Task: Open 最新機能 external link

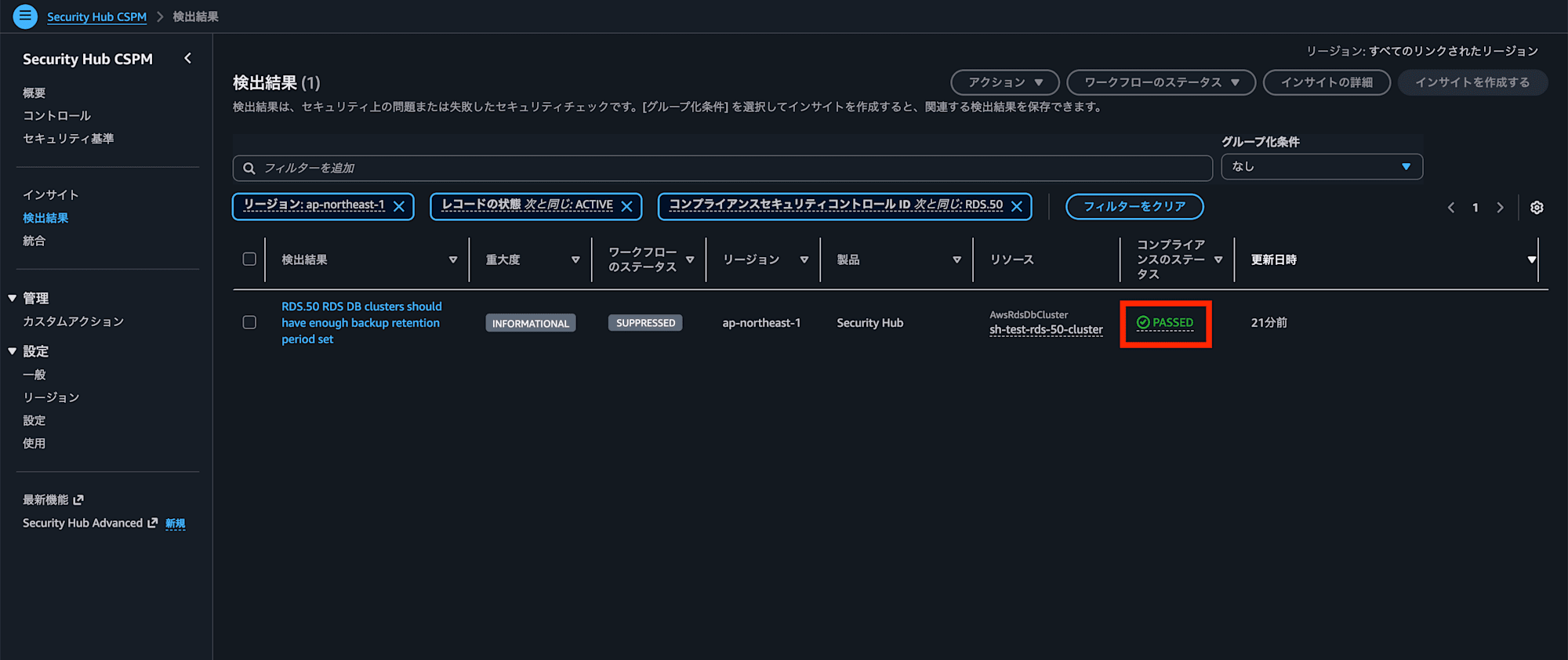Action: point(53,499)
